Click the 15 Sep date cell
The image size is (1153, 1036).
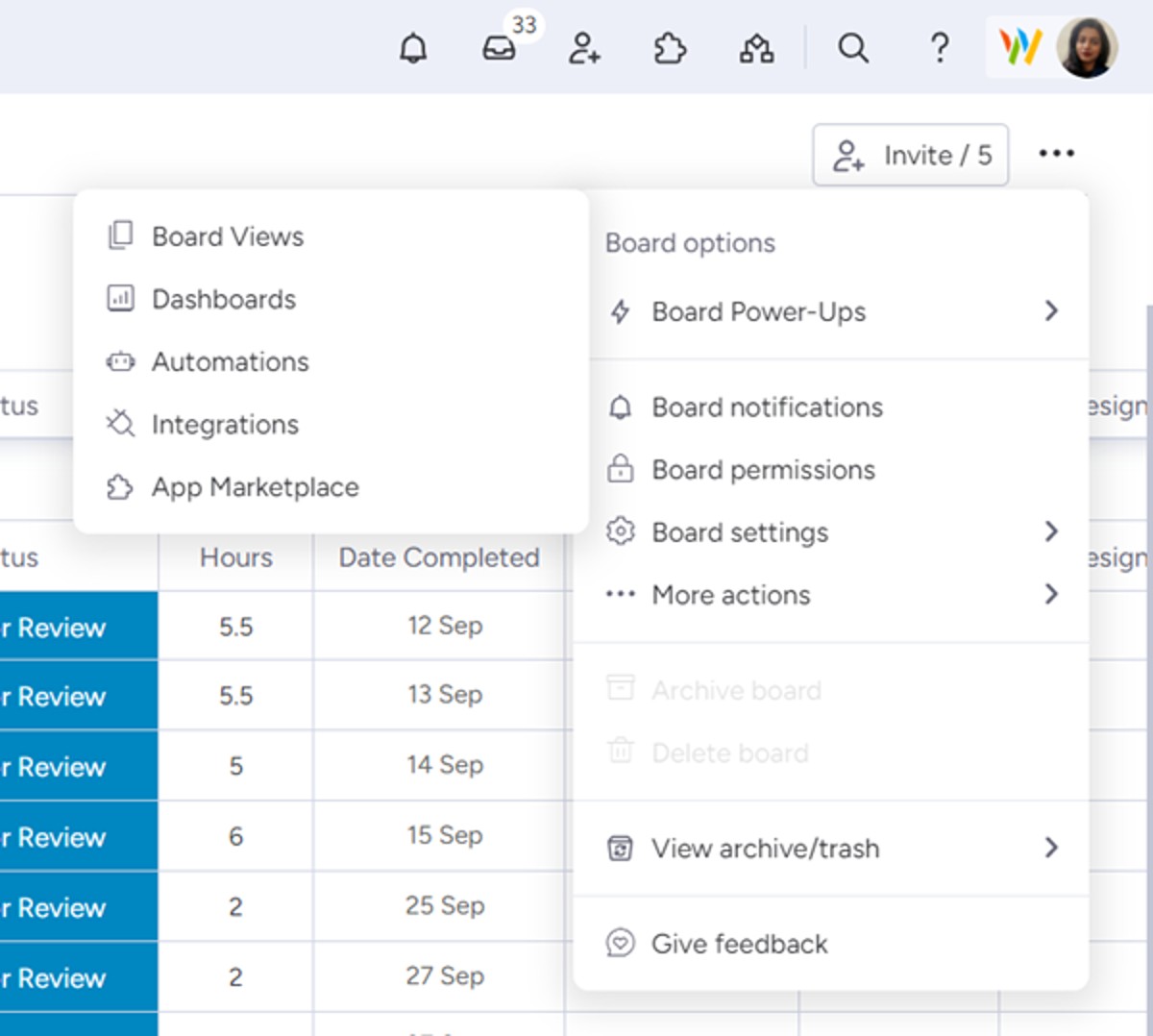440,835
